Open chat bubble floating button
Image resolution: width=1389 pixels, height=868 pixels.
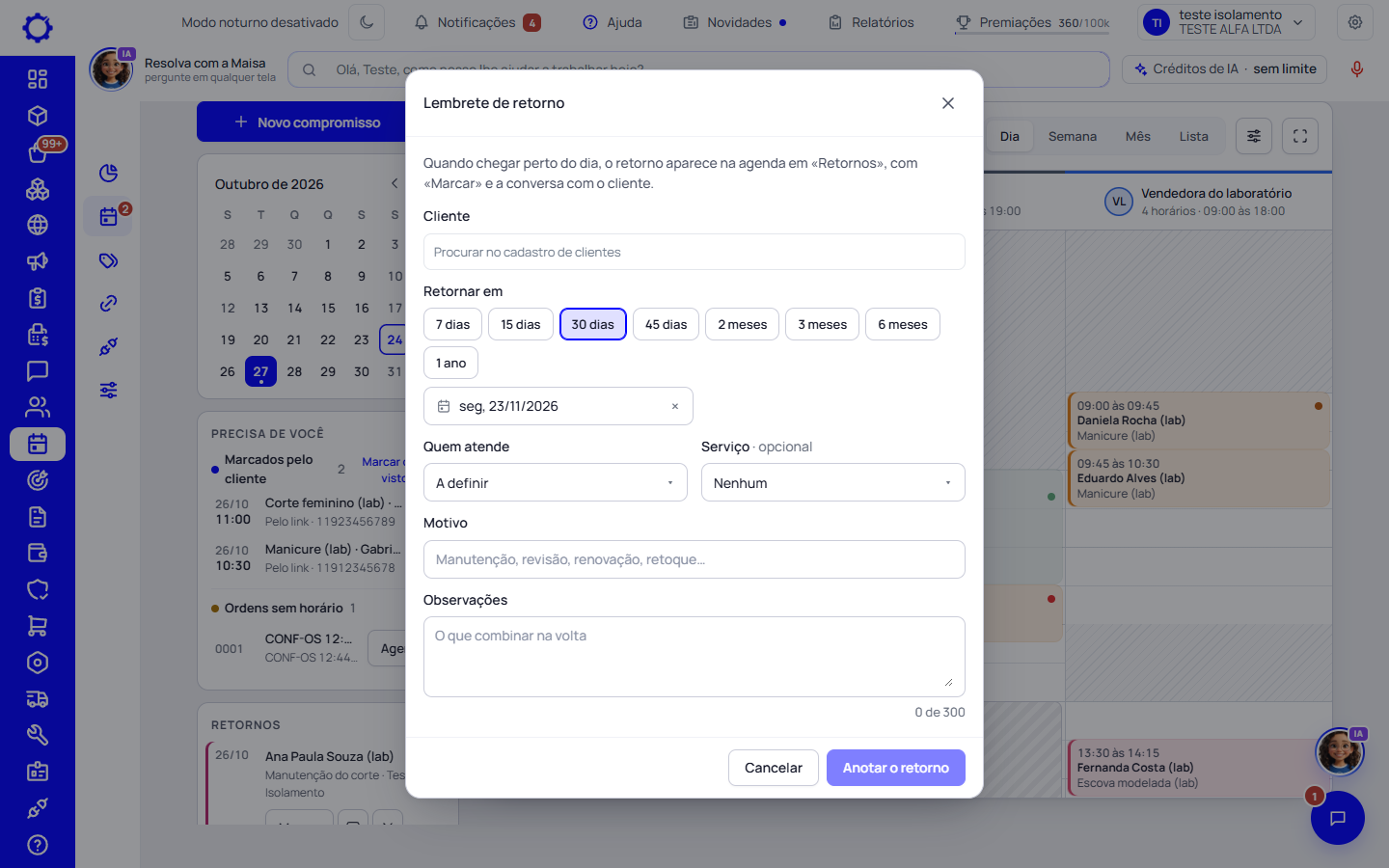[1338, 818]
